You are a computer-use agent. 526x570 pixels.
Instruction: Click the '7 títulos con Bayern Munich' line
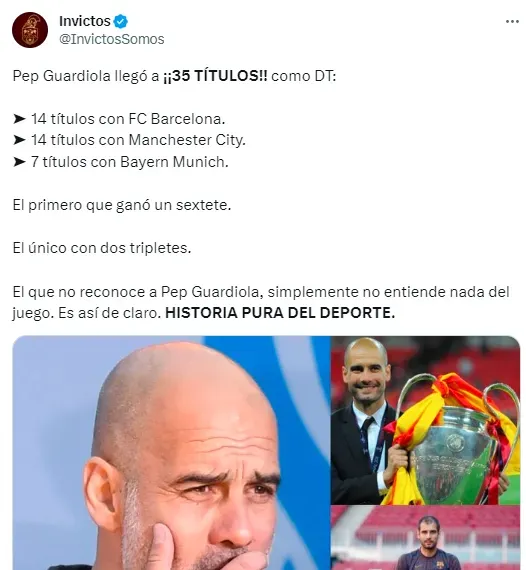[x=130, y=162]
